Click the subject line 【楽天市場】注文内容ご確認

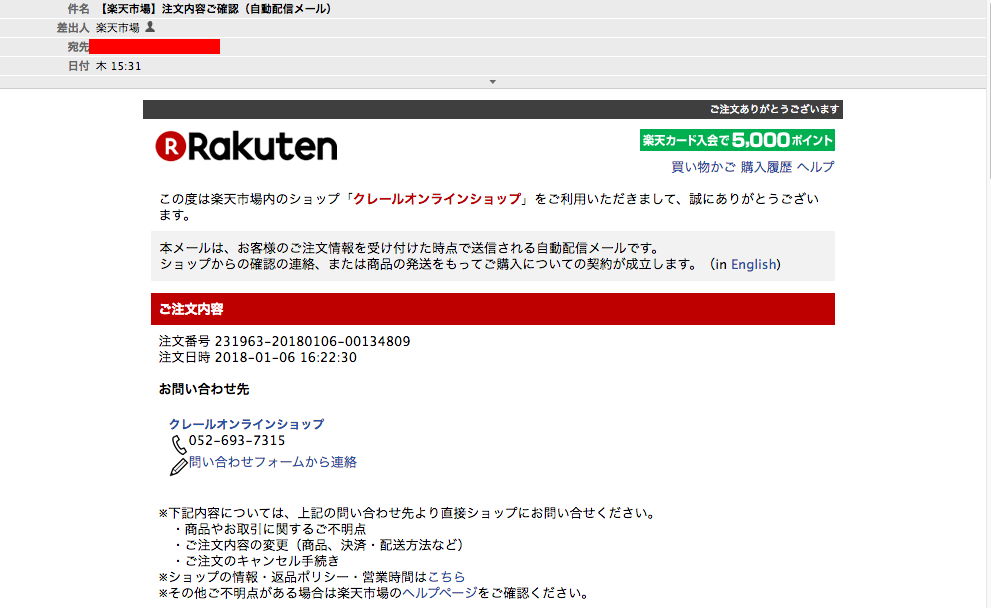[x=215, y=9]
